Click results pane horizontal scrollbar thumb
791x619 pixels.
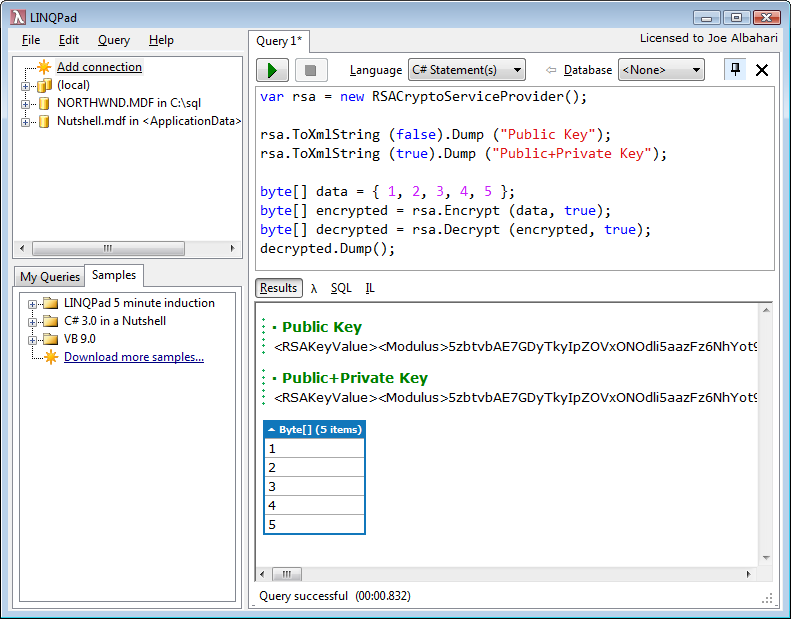click(x=287, y=574)
